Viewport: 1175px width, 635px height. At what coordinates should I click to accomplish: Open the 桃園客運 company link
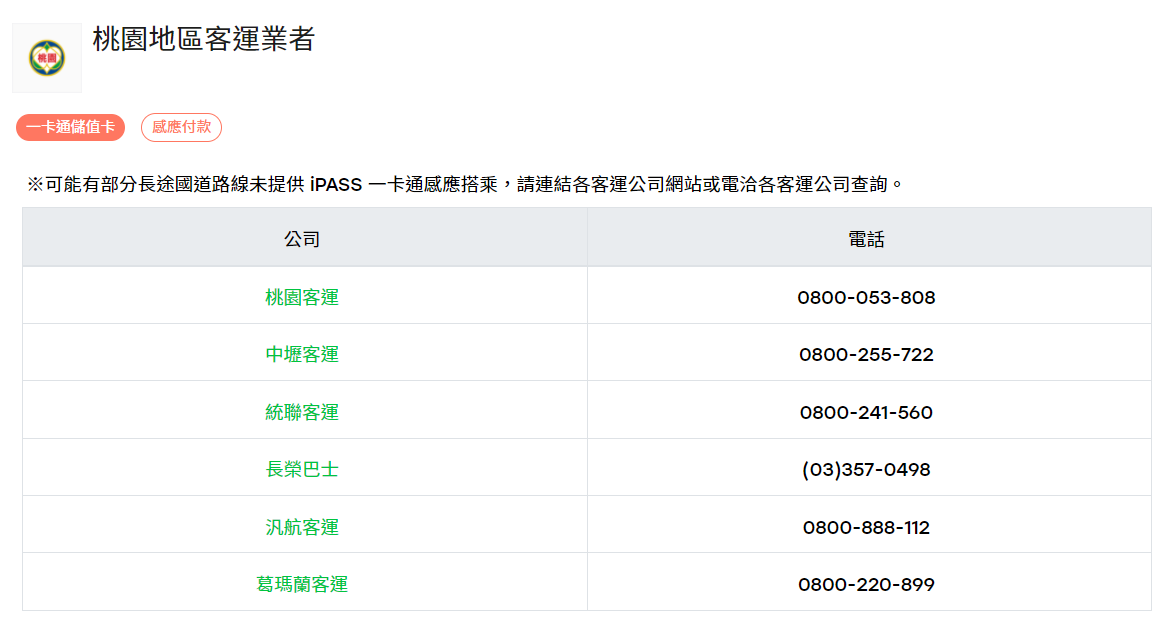point(302,297)
